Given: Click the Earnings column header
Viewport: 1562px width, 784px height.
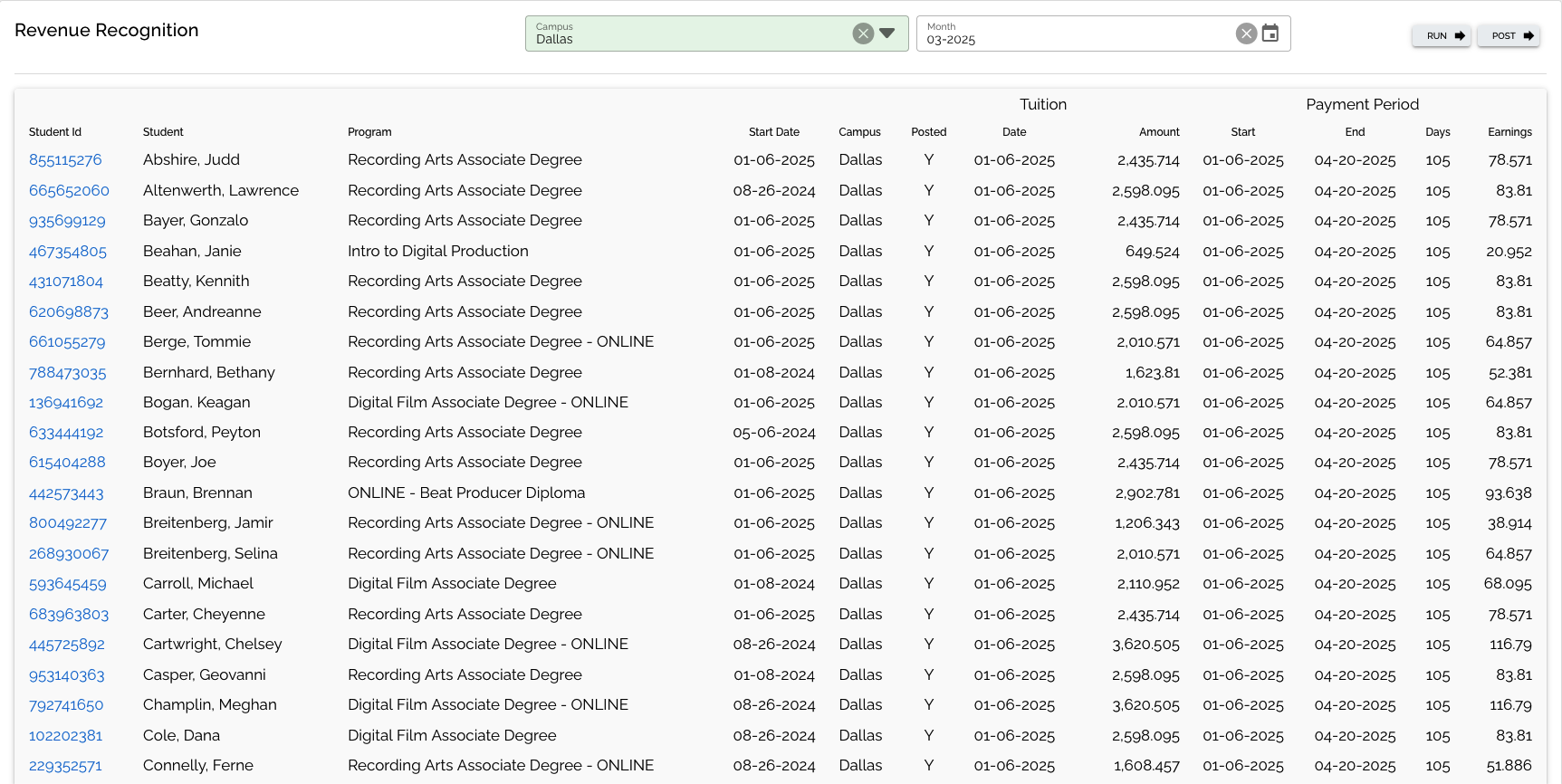Looking at the screenshot, I should click(x=1510, y=132).
